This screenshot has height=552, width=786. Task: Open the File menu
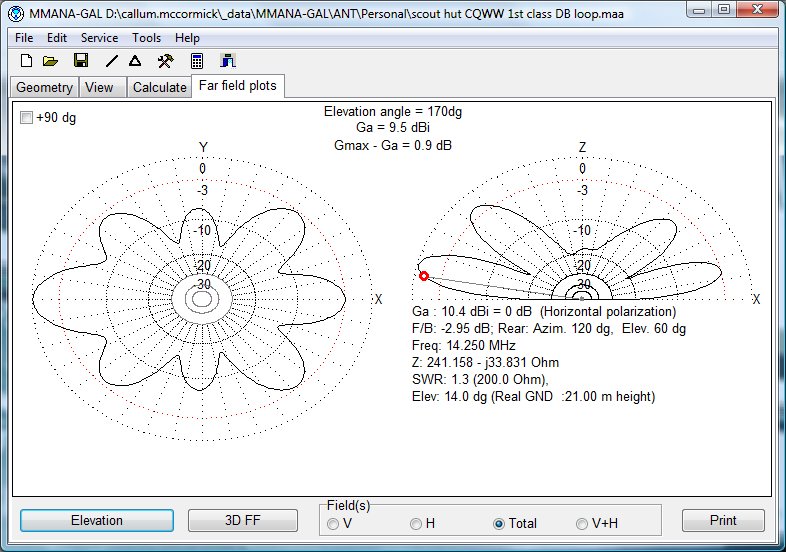[x=24, y=37]
